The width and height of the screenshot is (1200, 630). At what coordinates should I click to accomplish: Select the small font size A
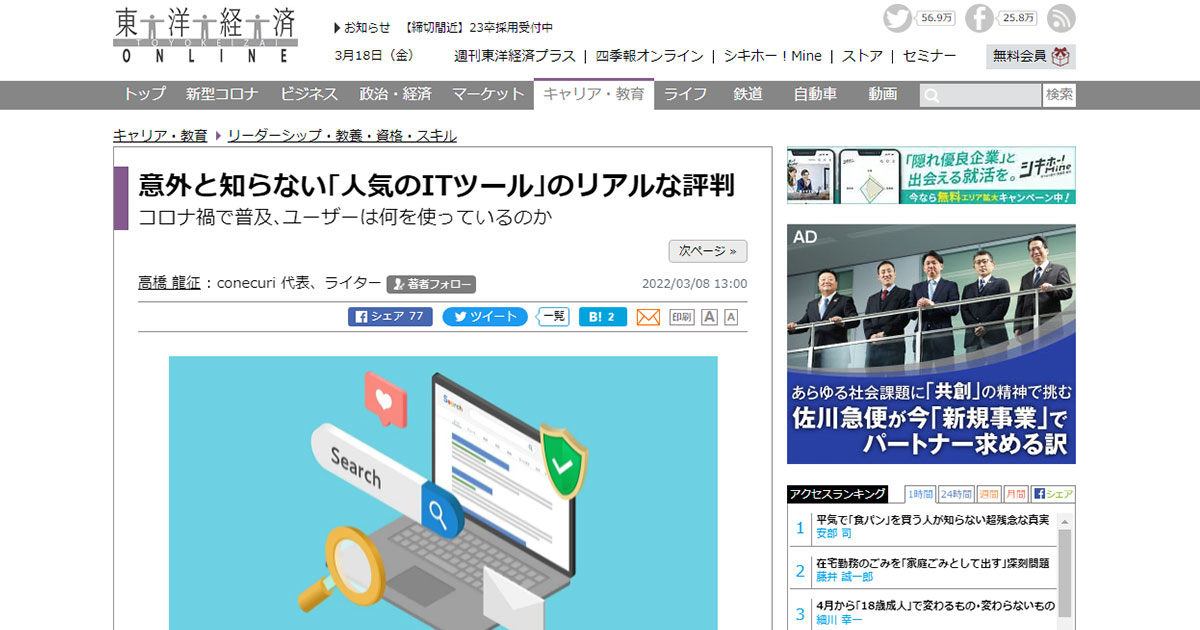731,317
